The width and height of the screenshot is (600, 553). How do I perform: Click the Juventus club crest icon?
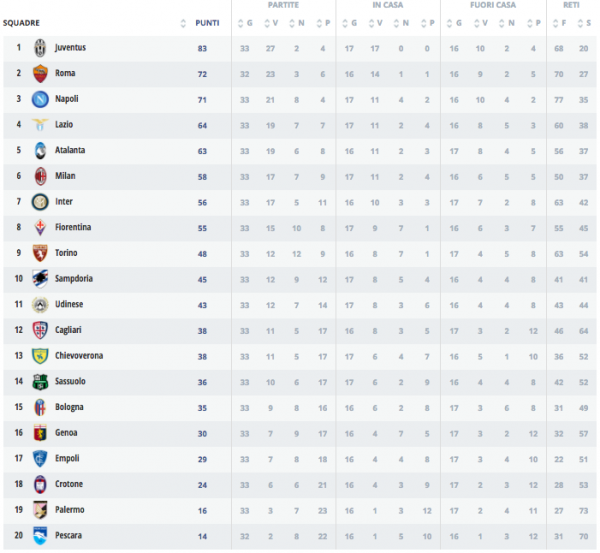41,47
